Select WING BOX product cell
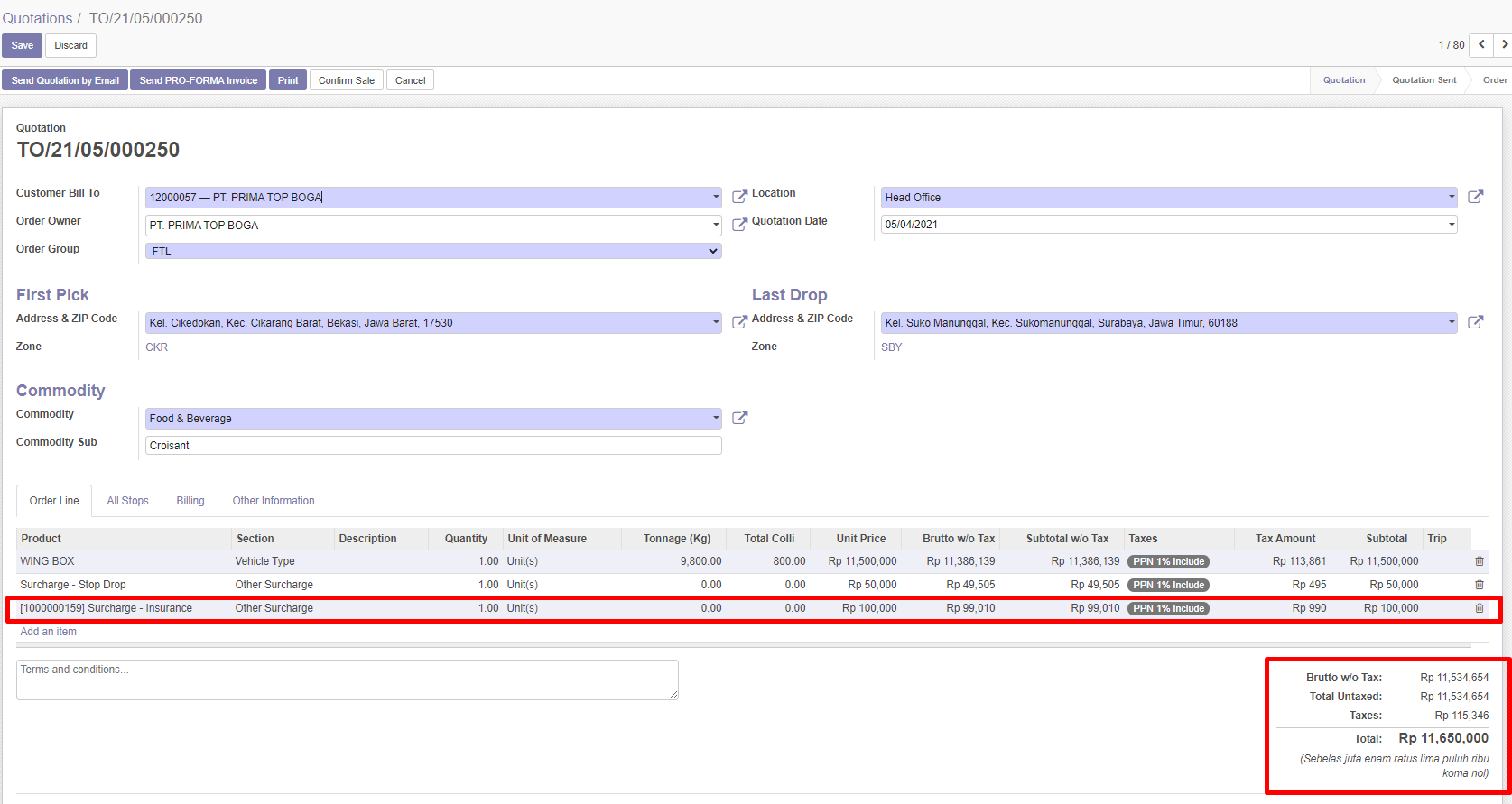 pyautogui.click(x=124, y=561)
